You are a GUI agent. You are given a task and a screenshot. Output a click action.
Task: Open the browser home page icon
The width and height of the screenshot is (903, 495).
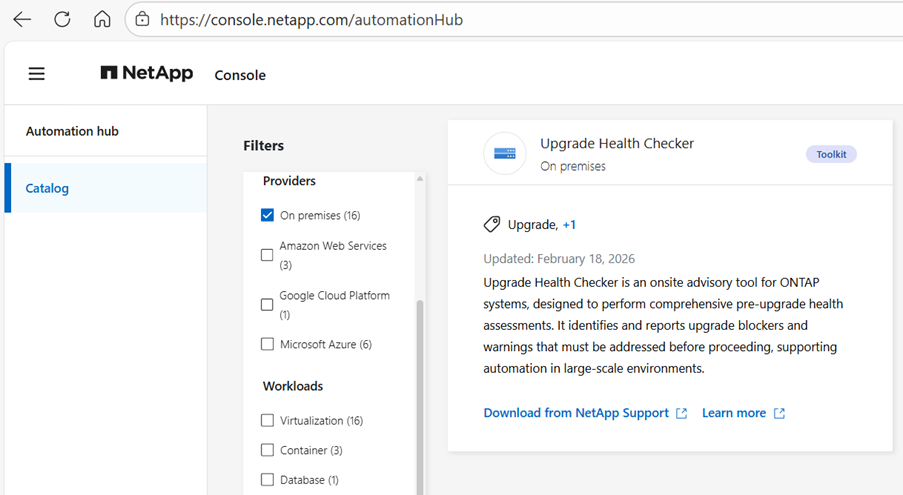102,20
